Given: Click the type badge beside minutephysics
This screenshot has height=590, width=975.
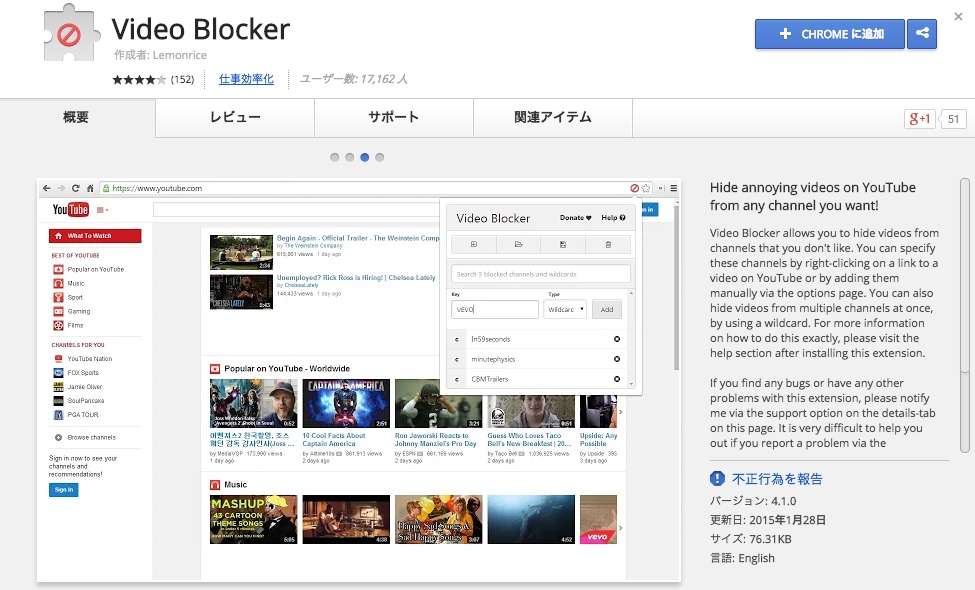Looking at the screenshot, I should 457,359.
